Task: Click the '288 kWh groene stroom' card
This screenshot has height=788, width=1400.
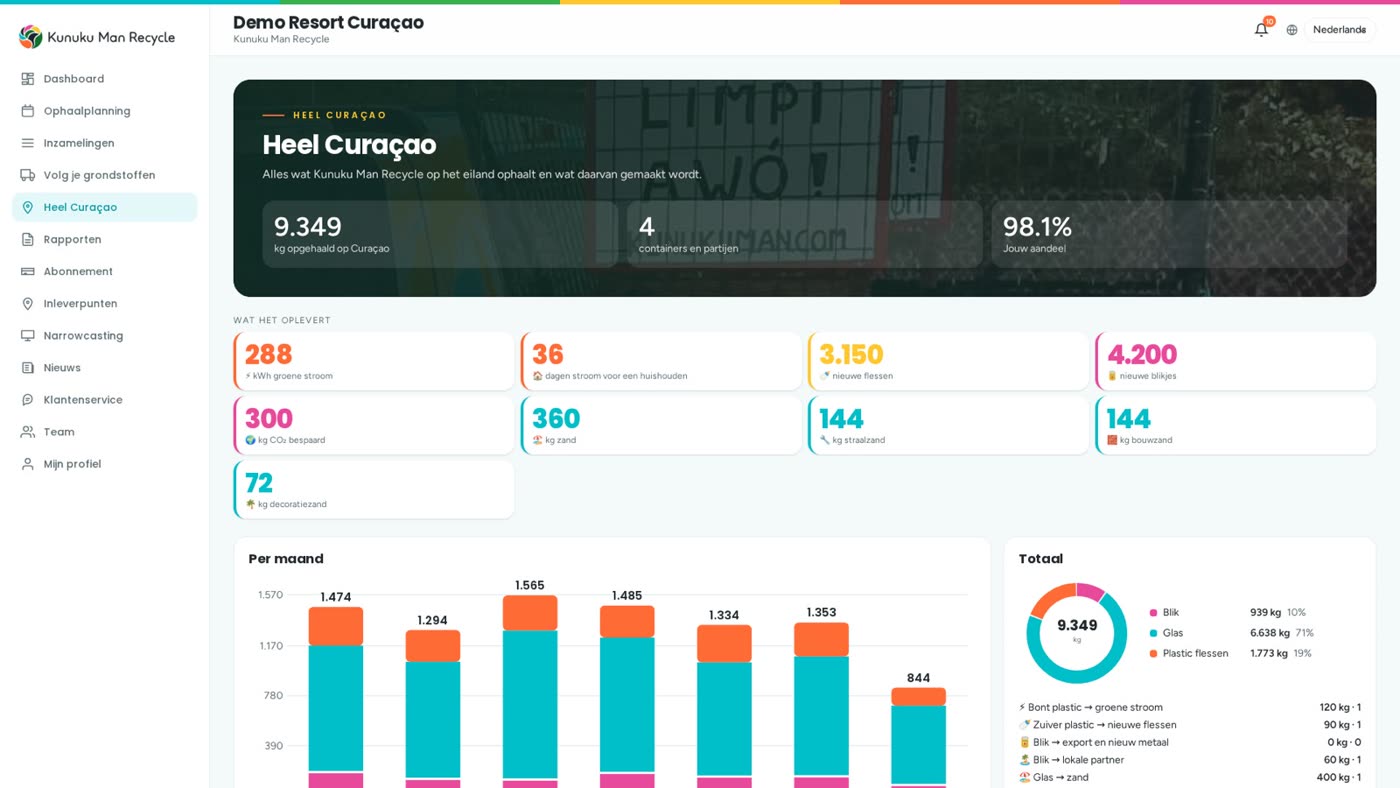Action: 374,361
